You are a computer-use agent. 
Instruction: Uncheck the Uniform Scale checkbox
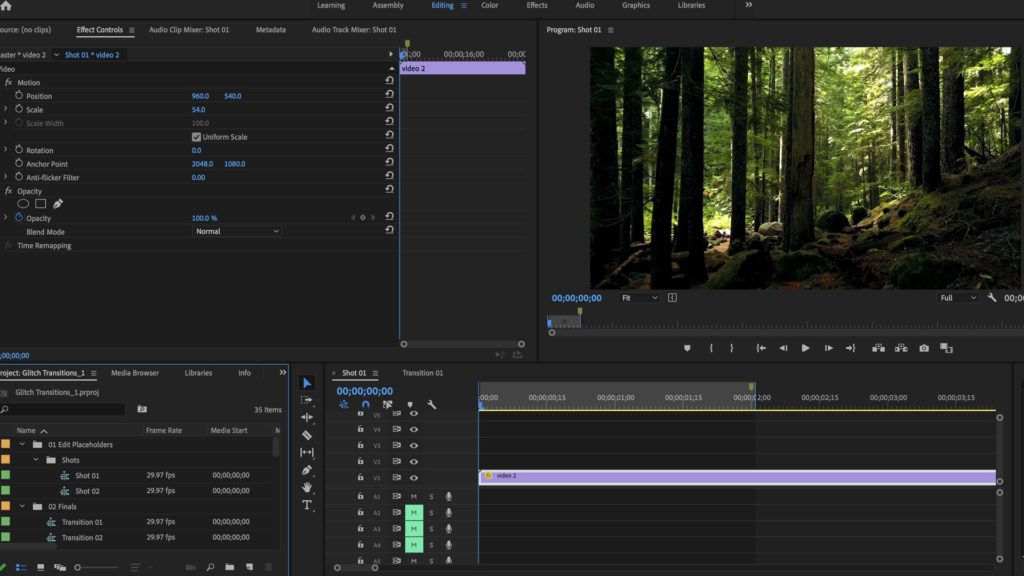tap(196, 137)
